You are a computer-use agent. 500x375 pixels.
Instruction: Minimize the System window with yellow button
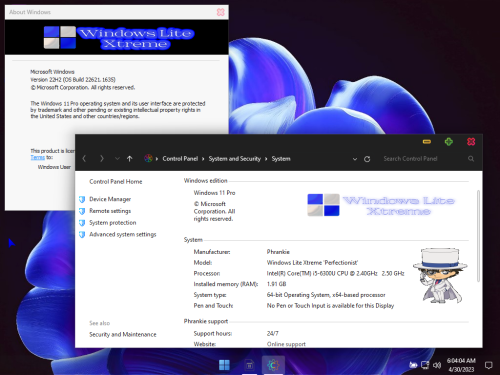427,142
